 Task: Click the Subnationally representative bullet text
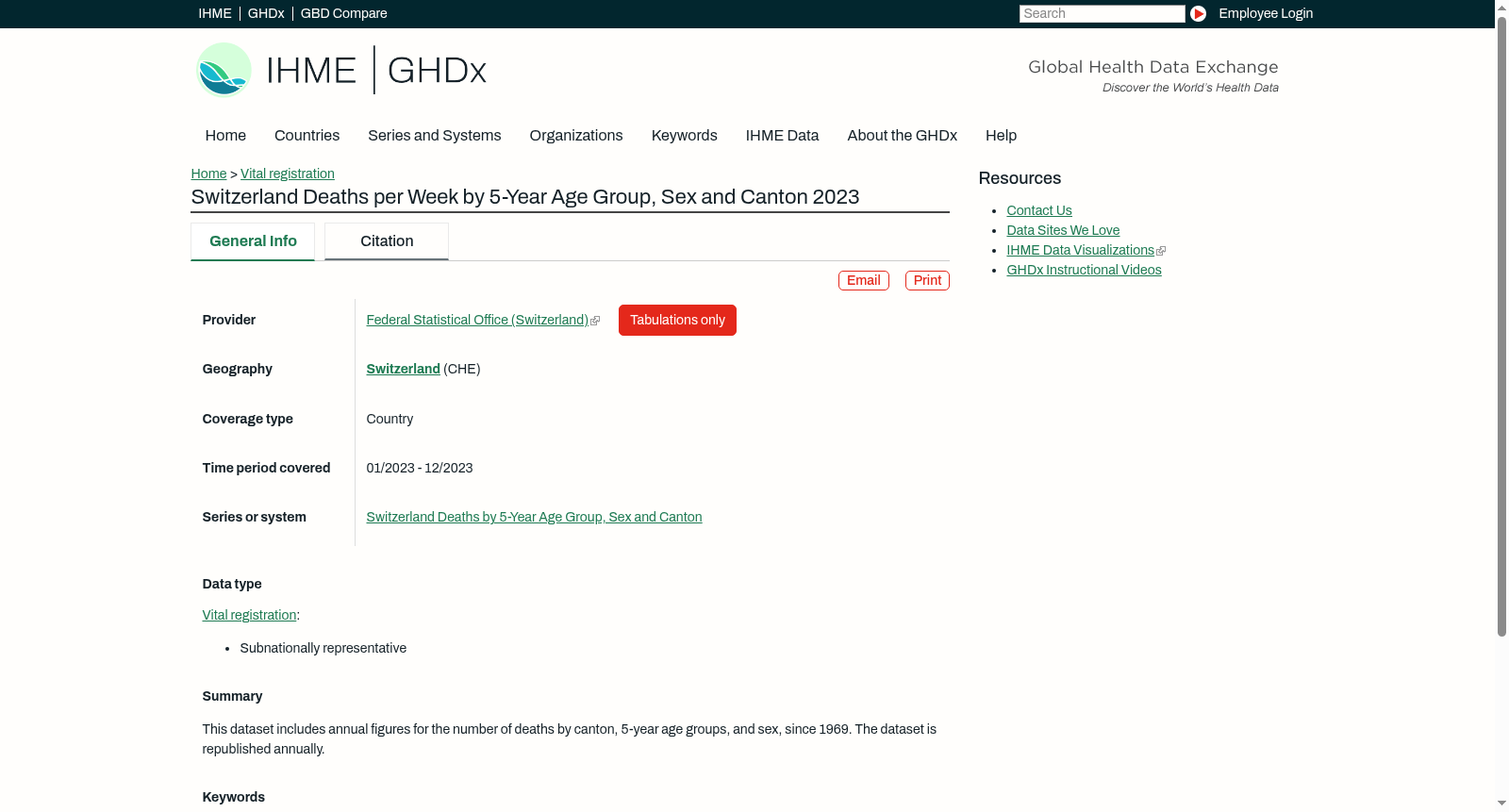[x=323, y=649]
